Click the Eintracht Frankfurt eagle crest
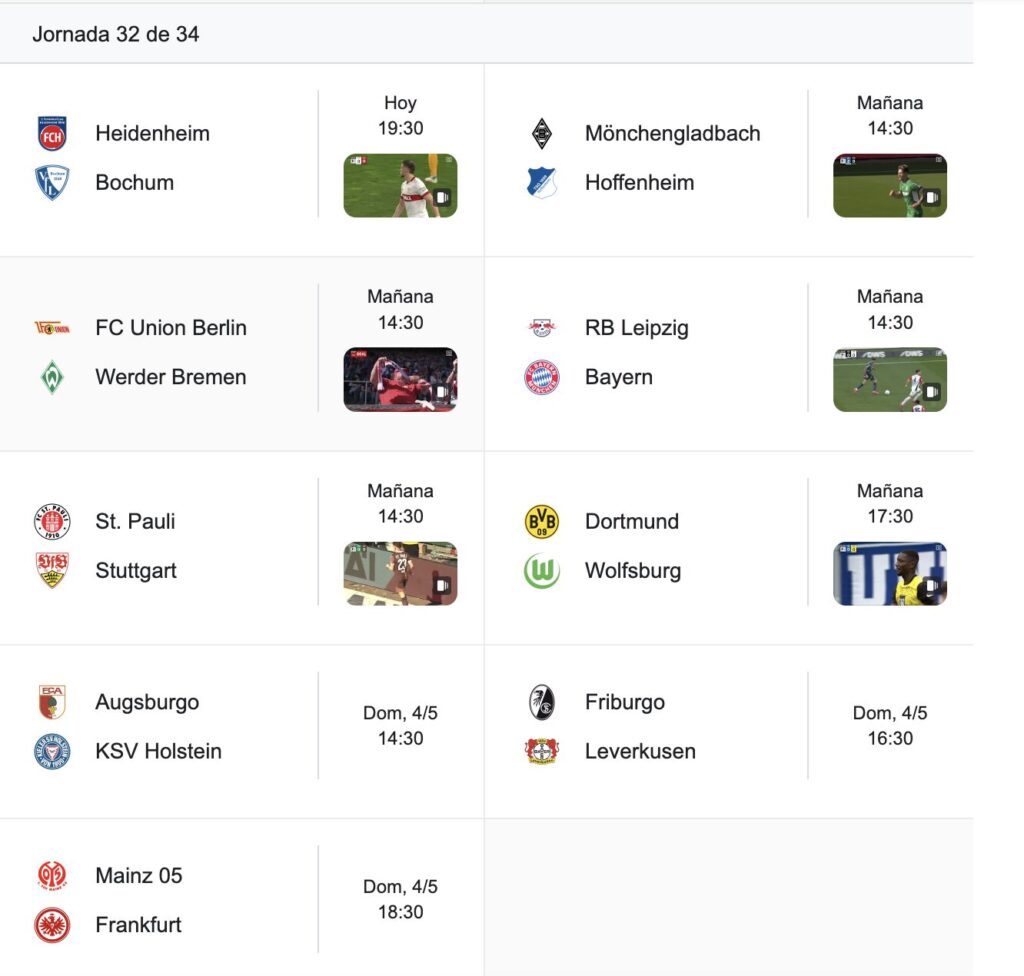This screenshot has width=1024, height=976. (x=52, y=925)
